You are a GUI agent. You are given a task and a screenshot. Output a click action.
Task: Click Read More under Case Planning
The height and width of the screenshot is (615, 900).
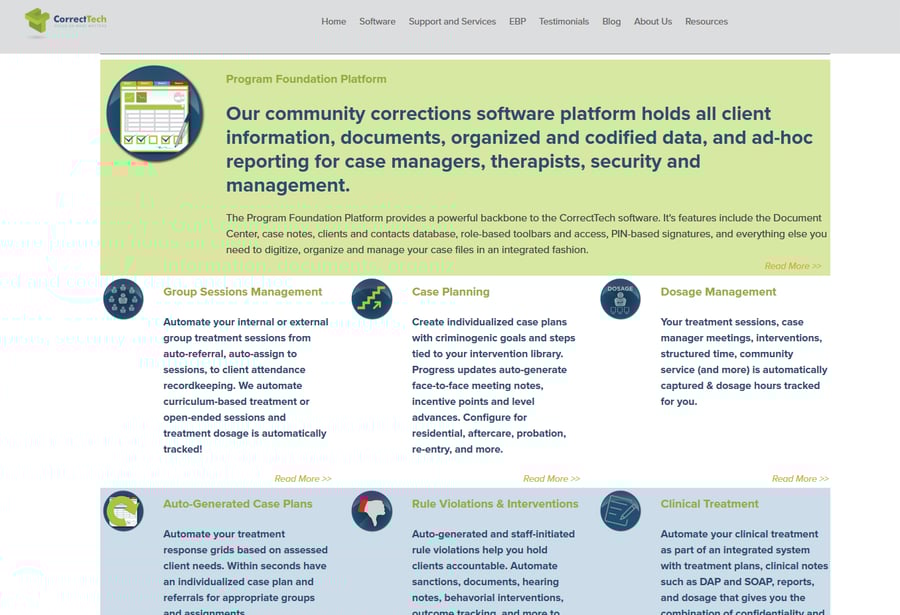click(x=551, y=479)
